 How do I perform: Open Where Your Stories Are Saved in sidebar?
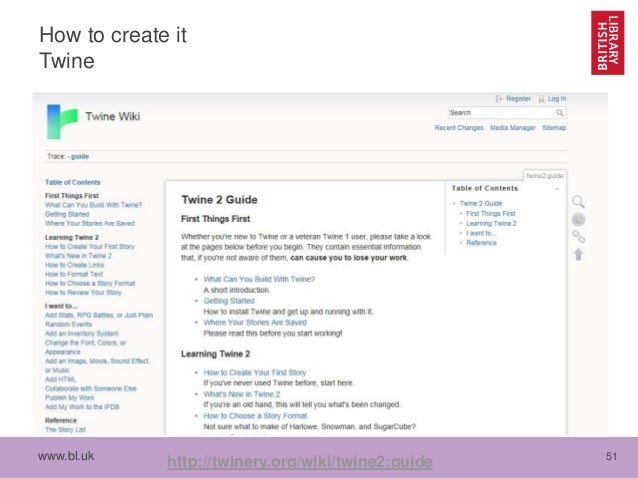click(90, 223)
